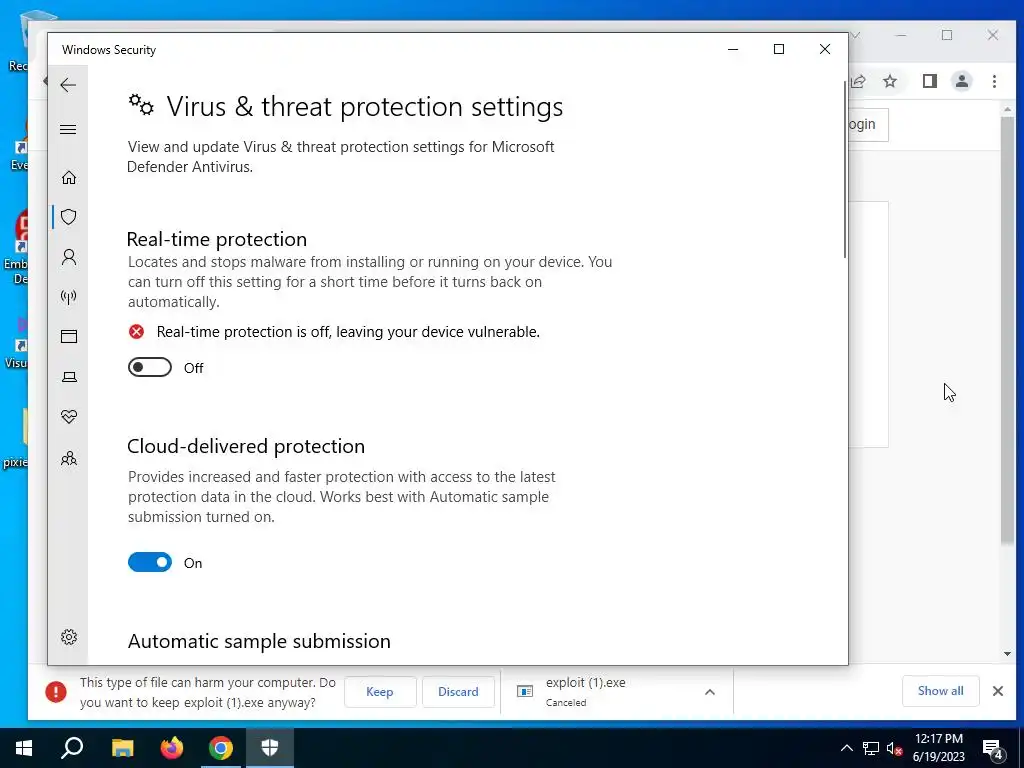Close the Windows Security window
This screenshot has width=1024, height=768.
coord(825,49)
